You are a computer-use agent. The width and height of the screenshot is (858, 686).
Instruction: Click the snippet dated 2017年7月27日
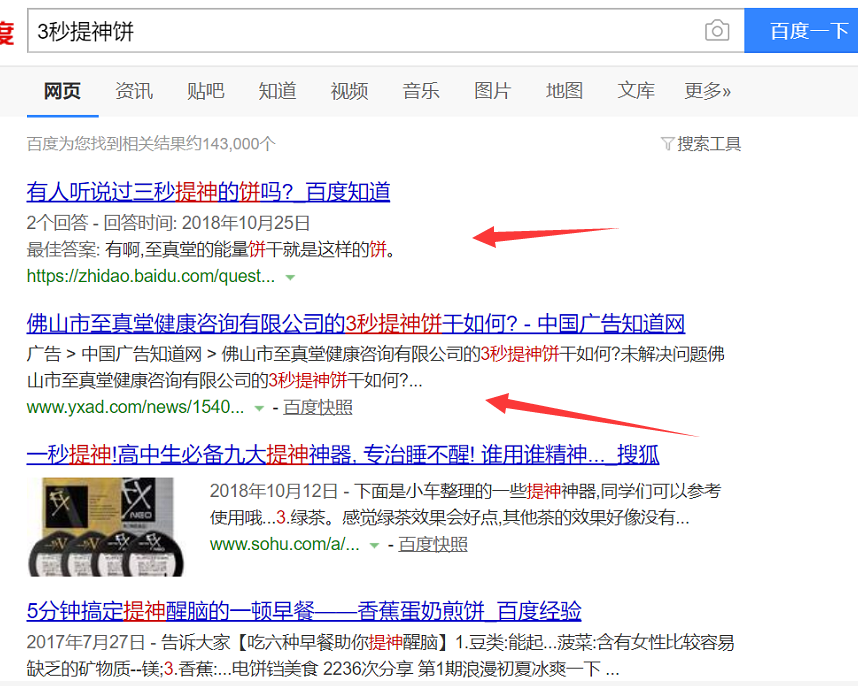point(380,655)
